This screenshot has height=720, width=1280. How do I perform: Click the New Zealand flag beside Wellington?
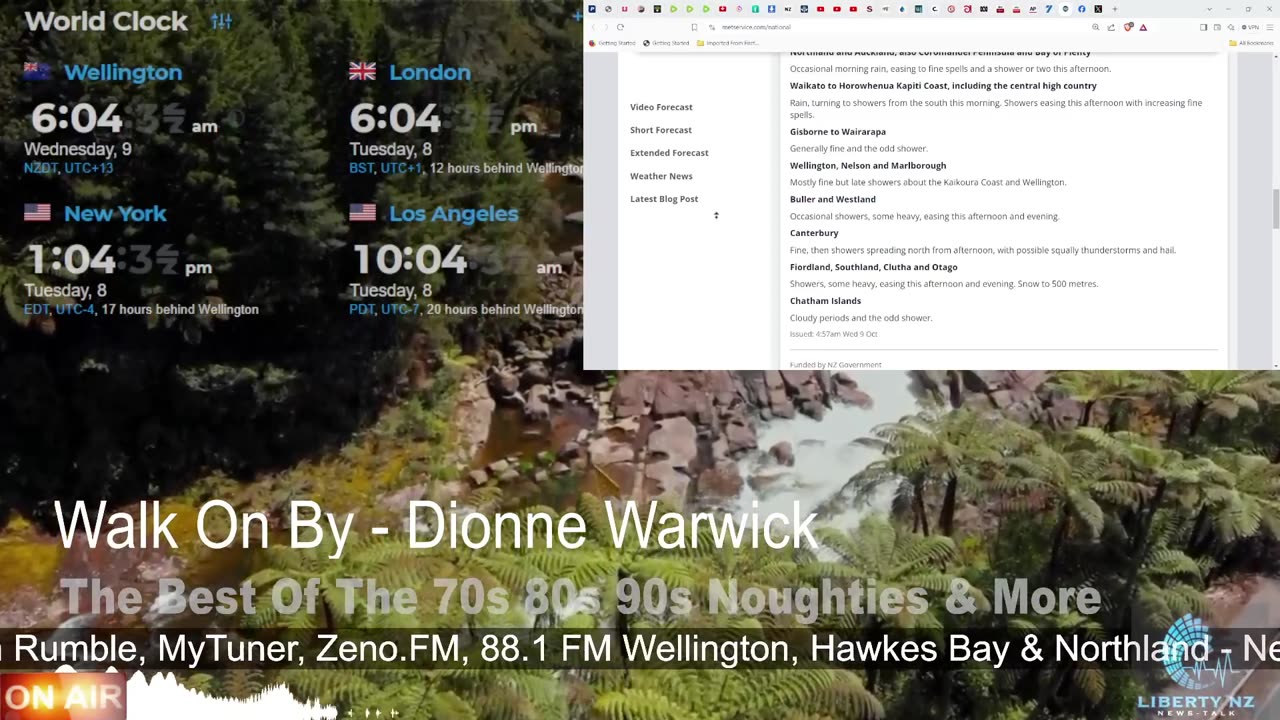(x=37, y=71)
